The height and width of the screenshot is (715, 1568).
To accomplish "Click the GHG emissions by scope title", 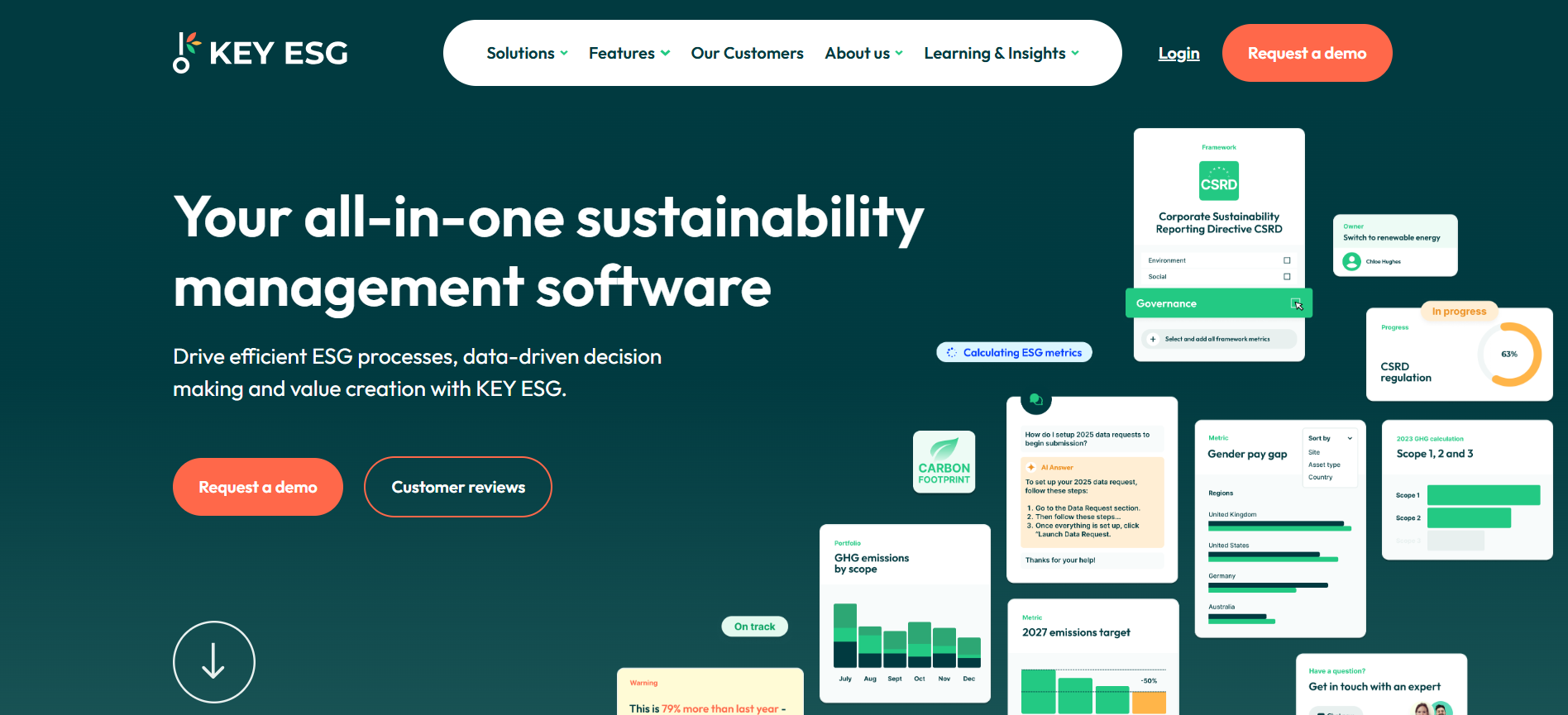I will [x=872, y=563].
